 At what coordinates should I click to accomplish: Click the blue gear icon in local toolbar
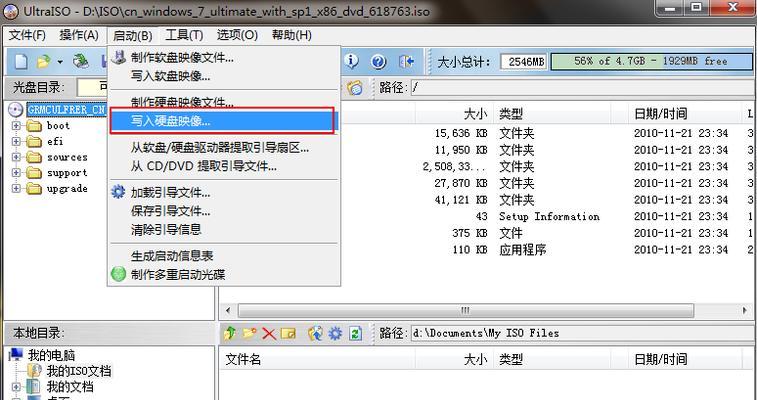335,333
